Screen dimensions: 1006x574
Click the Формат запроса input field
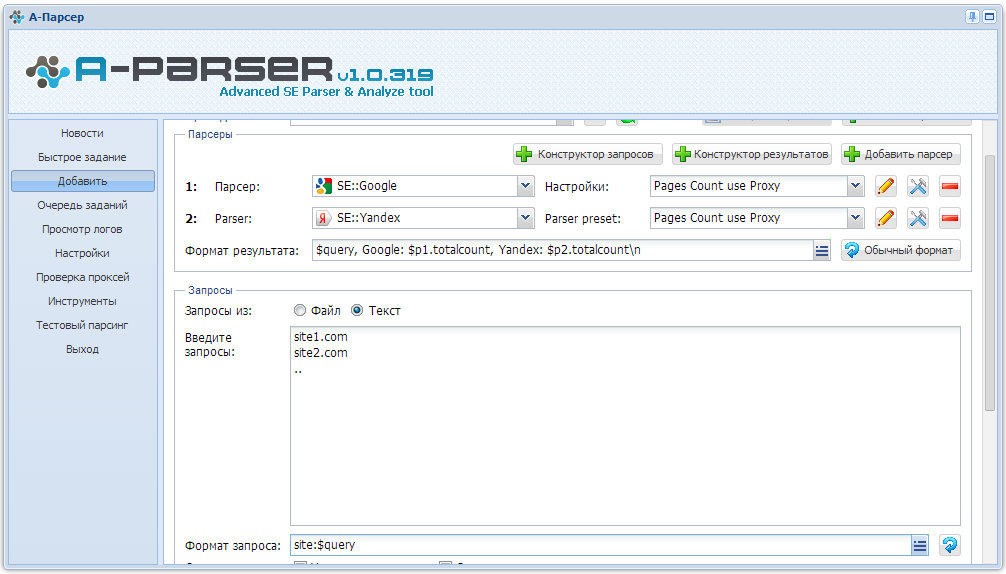601,545
